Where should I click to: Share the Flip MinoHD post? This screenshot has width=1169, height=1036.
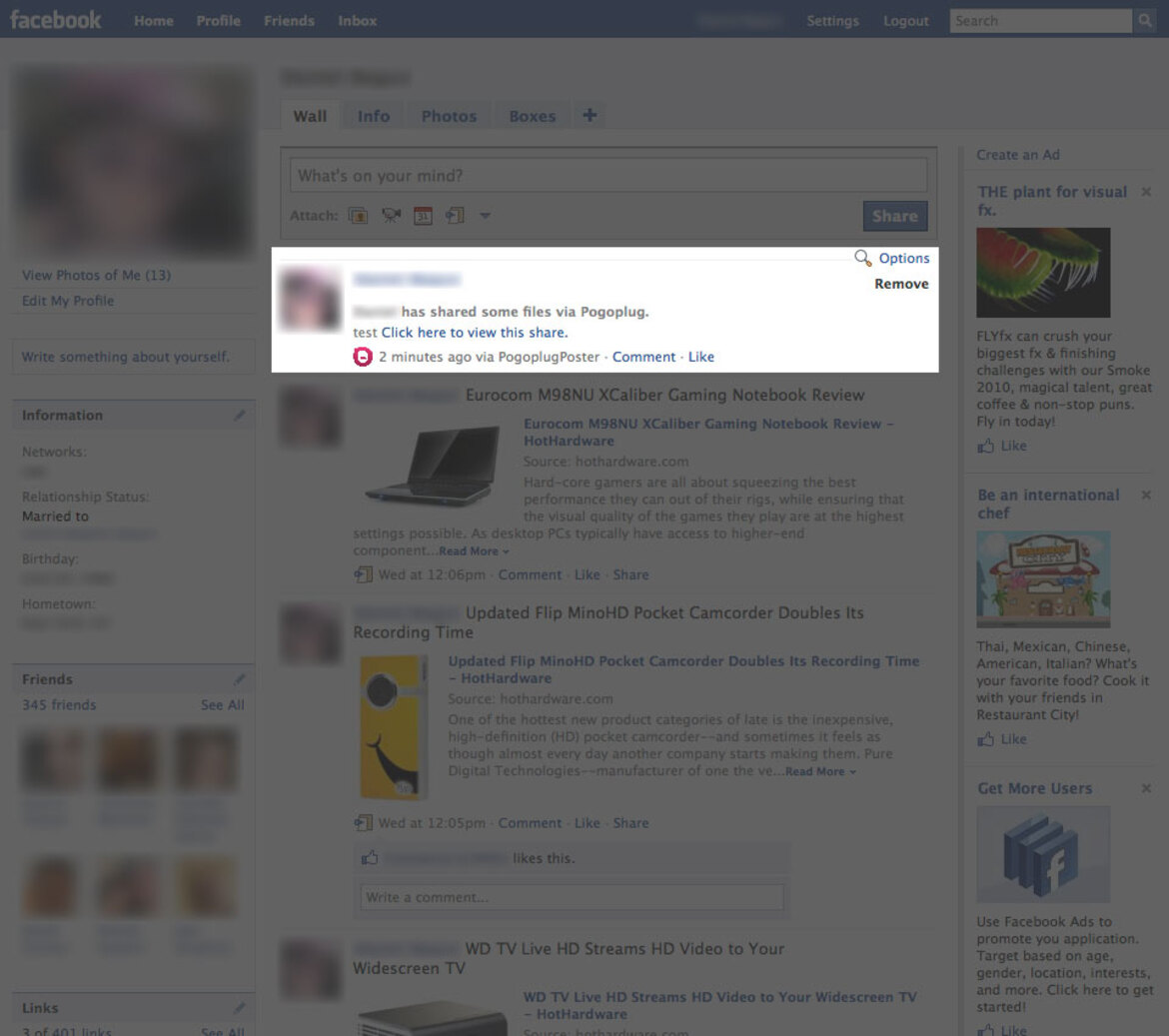(630, 823)
